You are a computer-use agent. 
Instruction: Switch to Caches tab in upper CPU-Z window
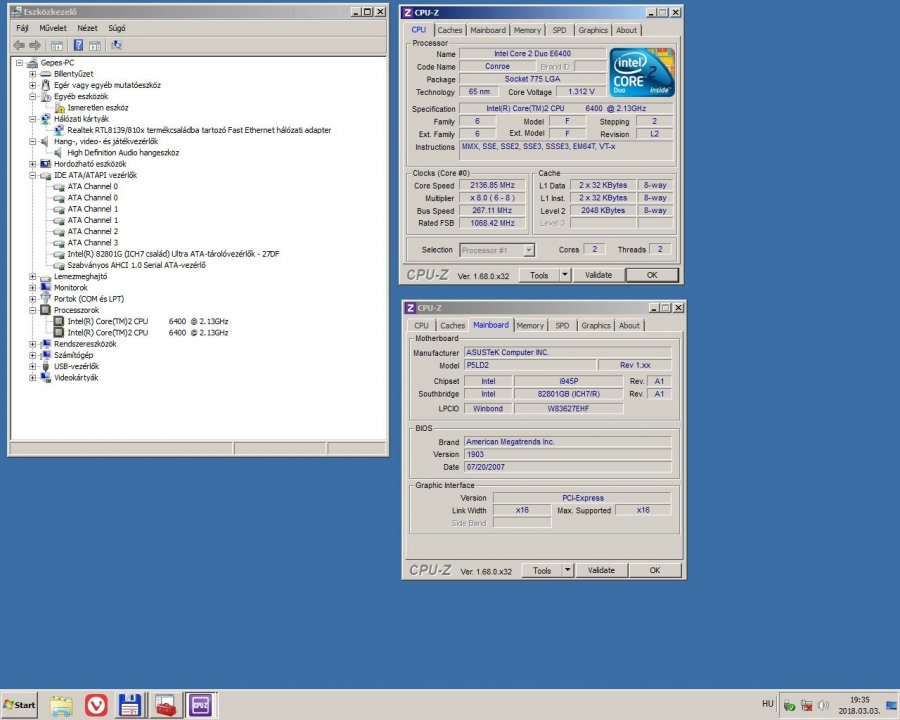(x=450, y=30)
